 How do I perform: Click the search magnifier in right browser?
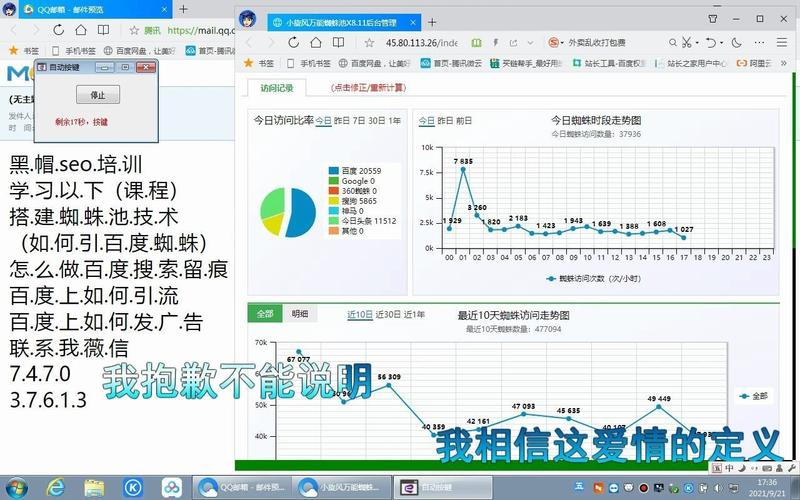(x=672, y=43)
